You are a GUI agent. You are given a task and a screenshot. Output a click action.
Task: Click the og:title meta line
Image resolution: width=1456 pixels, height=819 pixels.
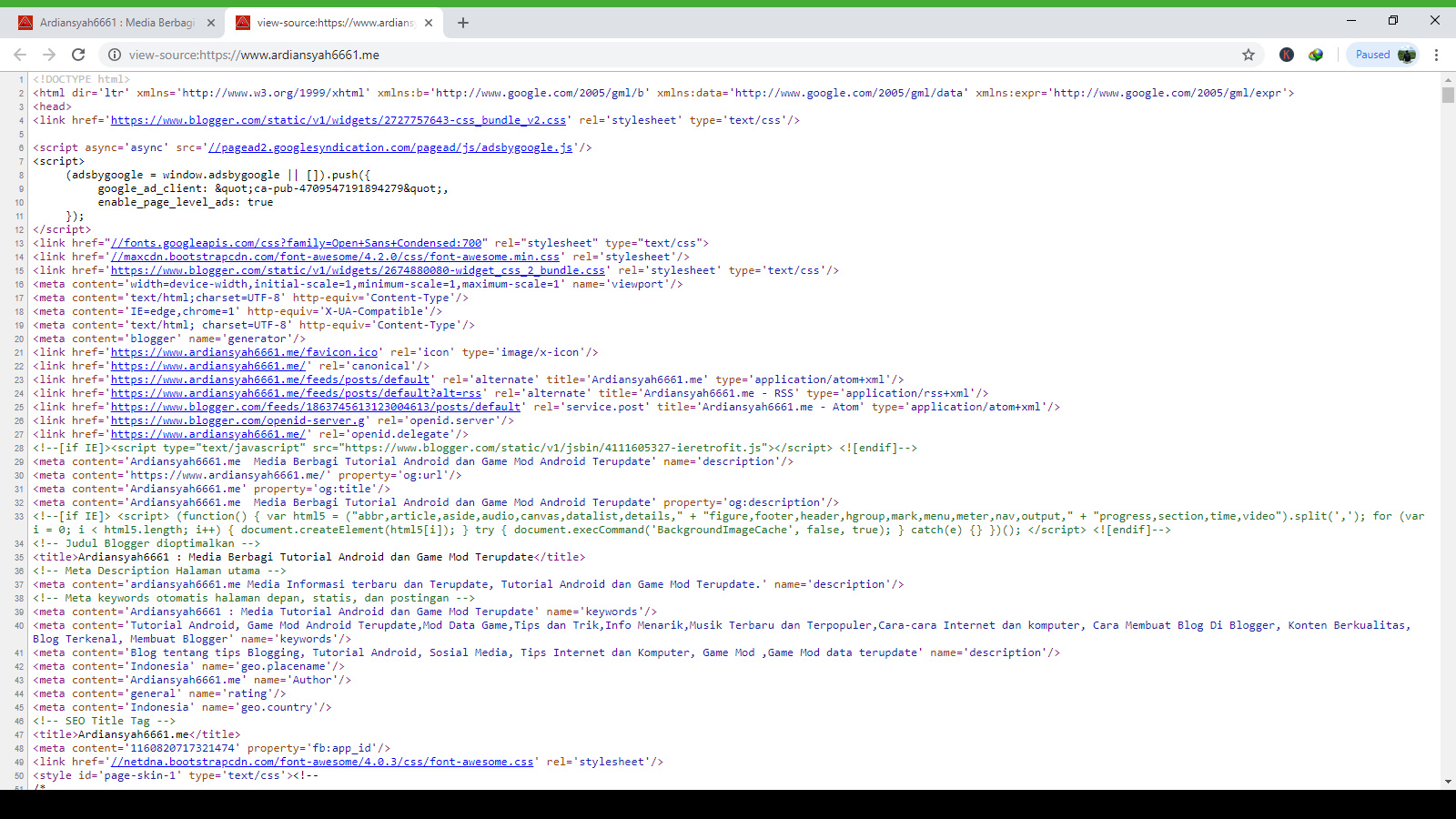[212, 489]
